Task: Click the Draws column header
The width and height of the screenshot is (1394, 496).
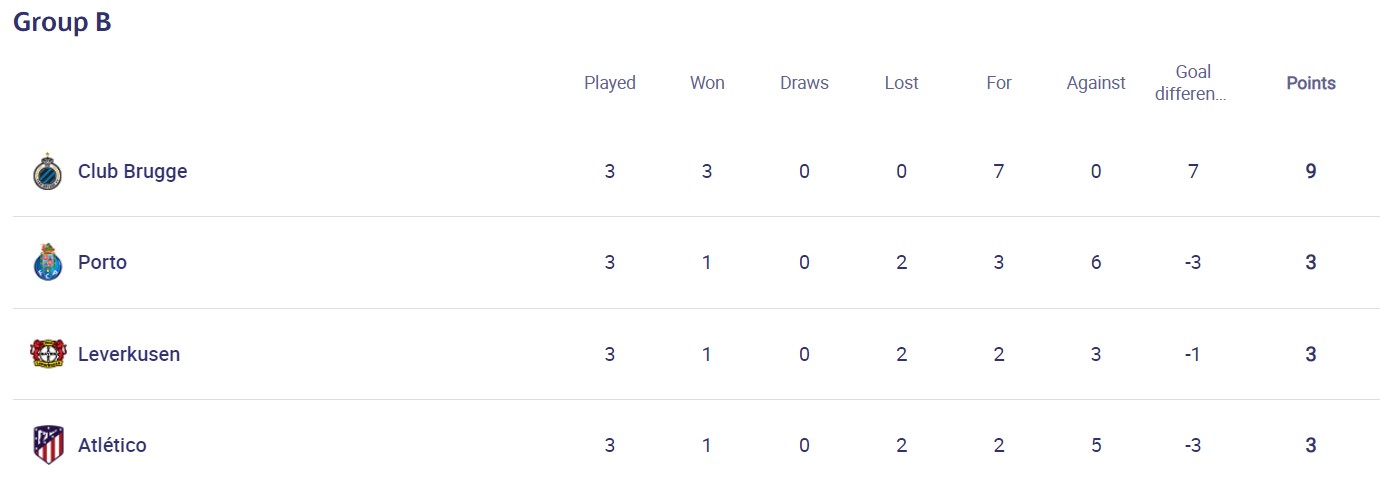Action: (804, 83)
